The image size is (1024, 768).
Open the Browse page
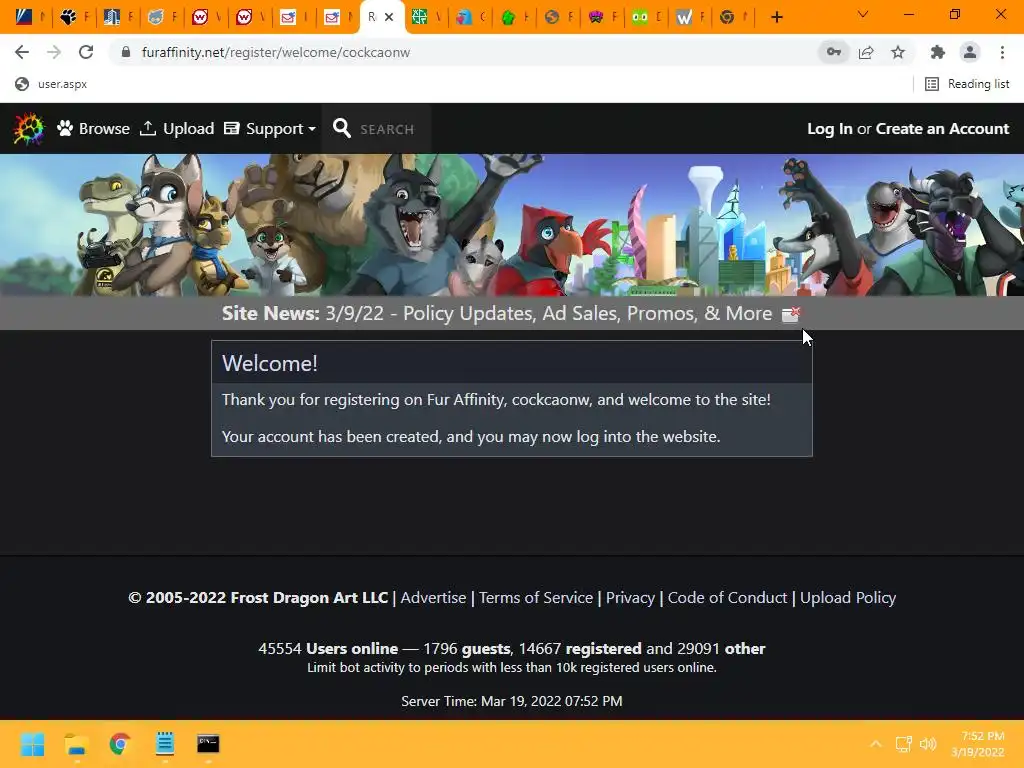point(93,129)
